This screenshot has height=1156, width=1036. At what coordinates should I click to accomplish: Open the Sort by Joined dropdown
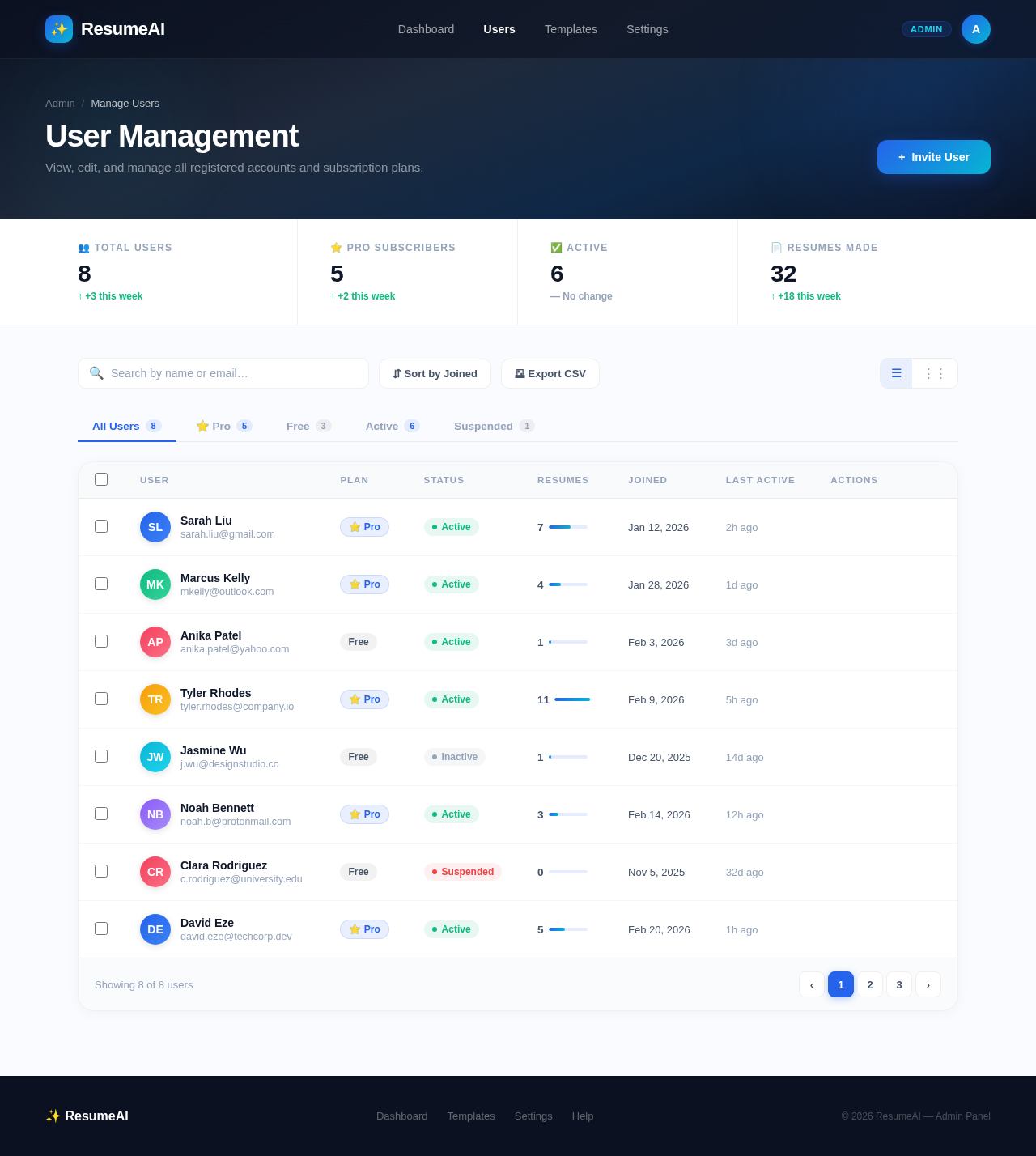click(x=435, y=373)
